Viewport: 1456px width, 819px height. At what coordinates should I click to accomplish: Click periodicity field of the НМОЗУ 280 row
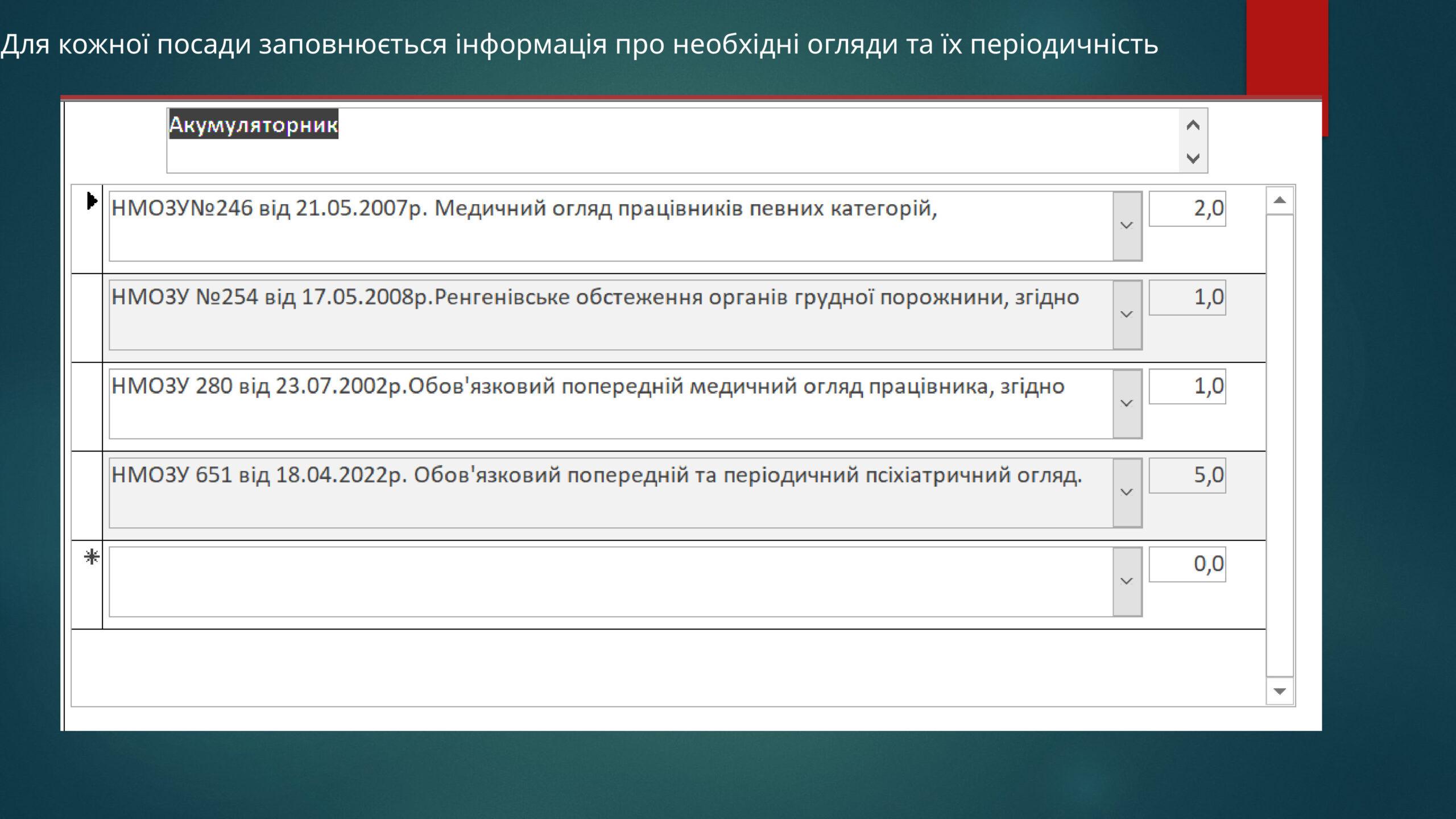click(x=1187, y=387)
